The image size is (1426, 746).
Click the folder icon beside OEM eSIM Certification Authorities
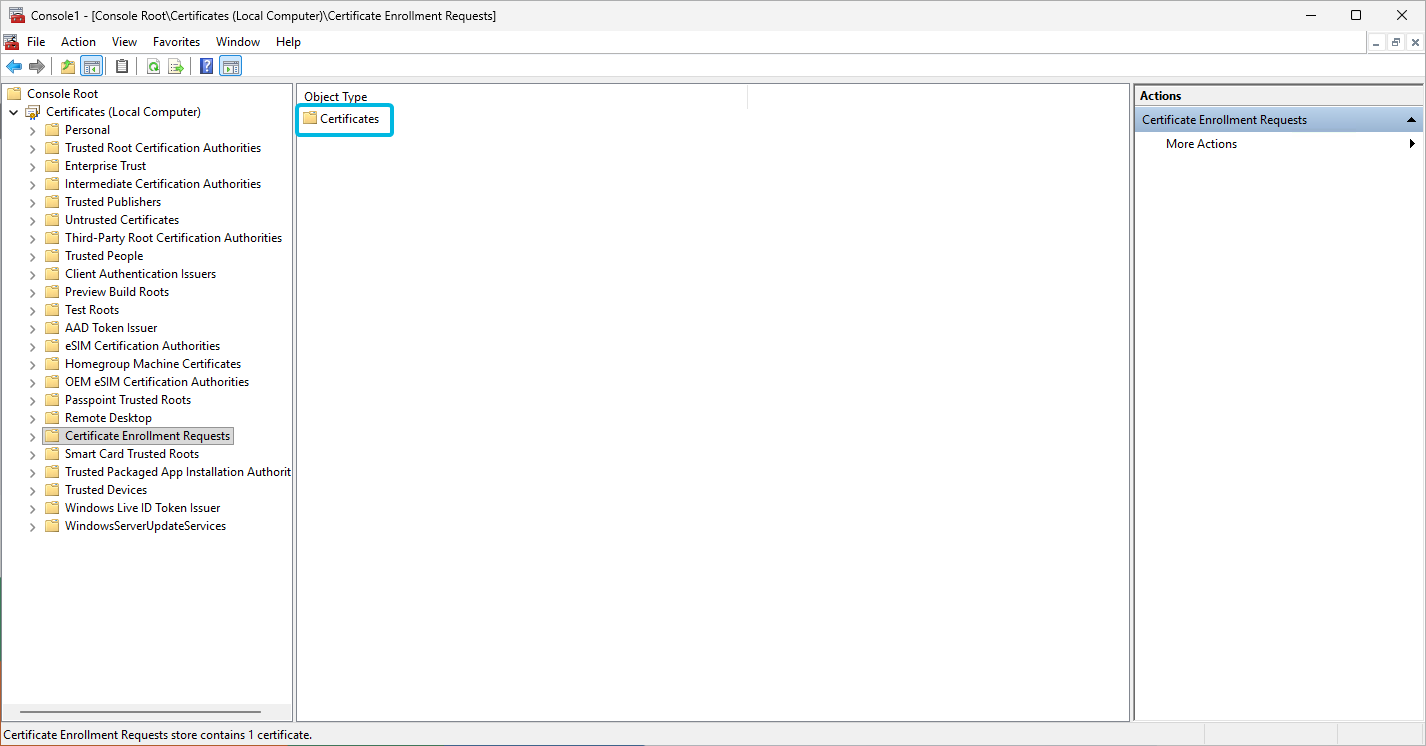click(x=52, y=382)
